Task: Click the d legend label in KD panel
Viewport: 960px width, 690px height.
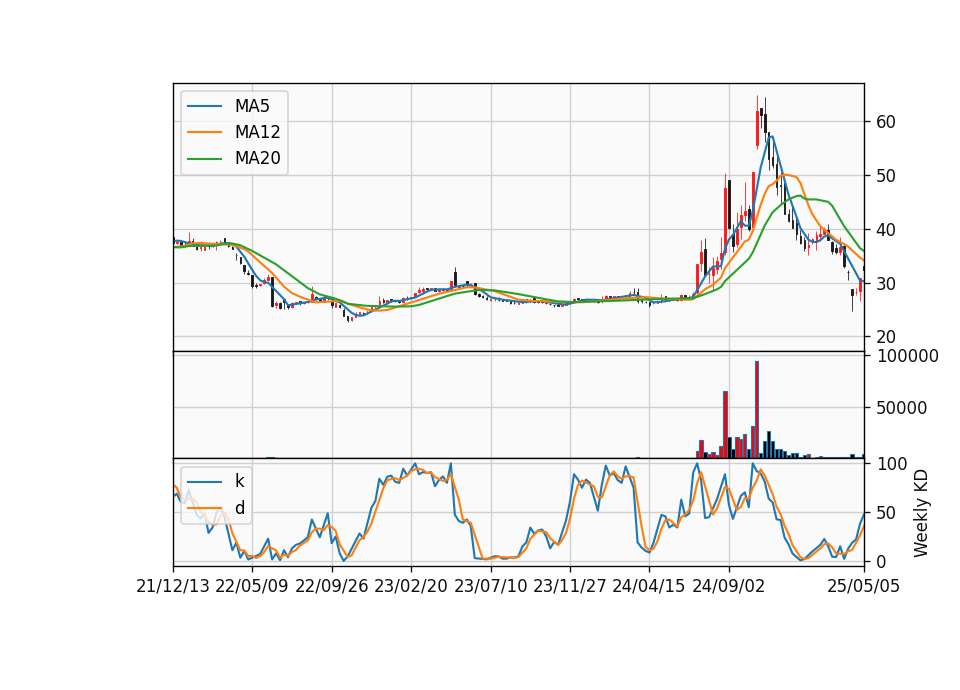Action: [x=239, y=508]
